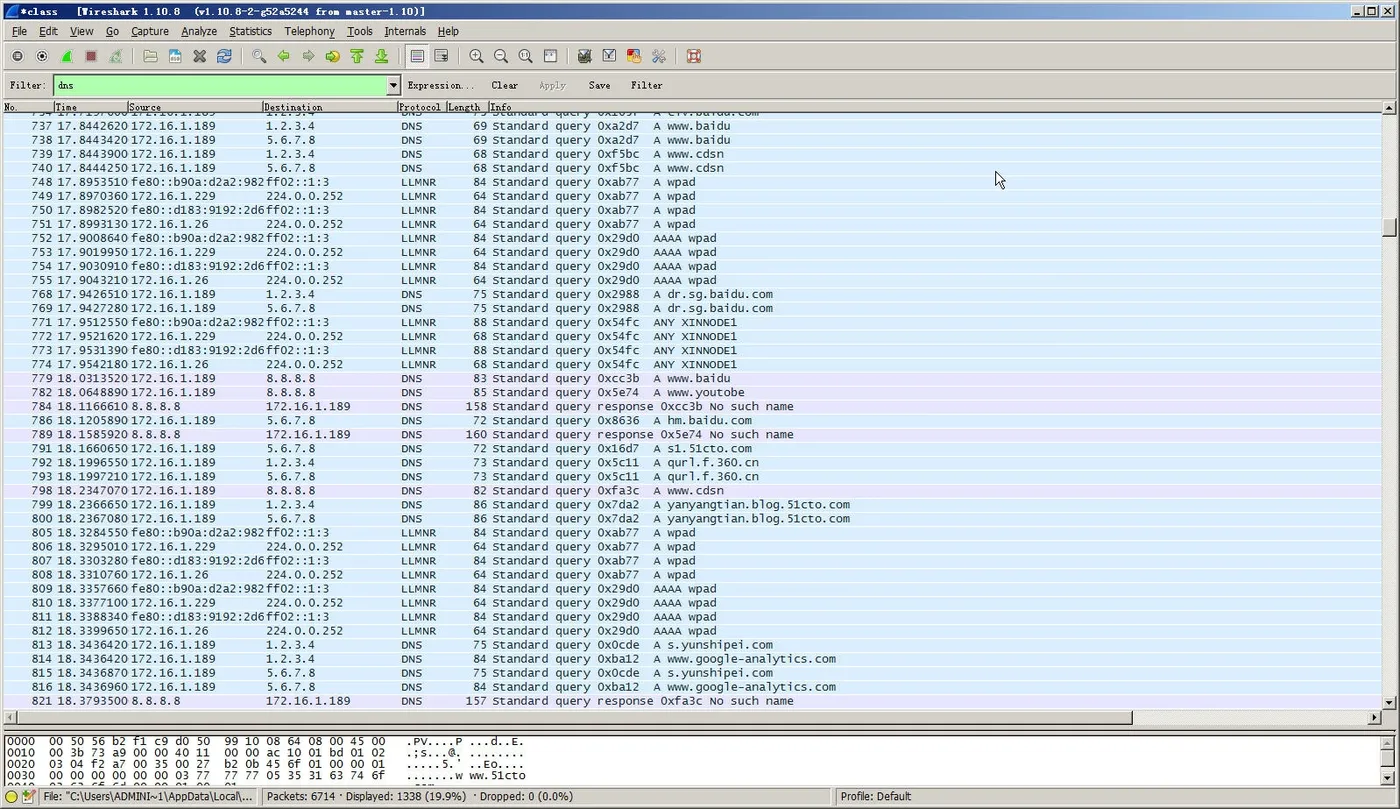Reload this capture file icon

pyautogui.click(x=224, y=57)
